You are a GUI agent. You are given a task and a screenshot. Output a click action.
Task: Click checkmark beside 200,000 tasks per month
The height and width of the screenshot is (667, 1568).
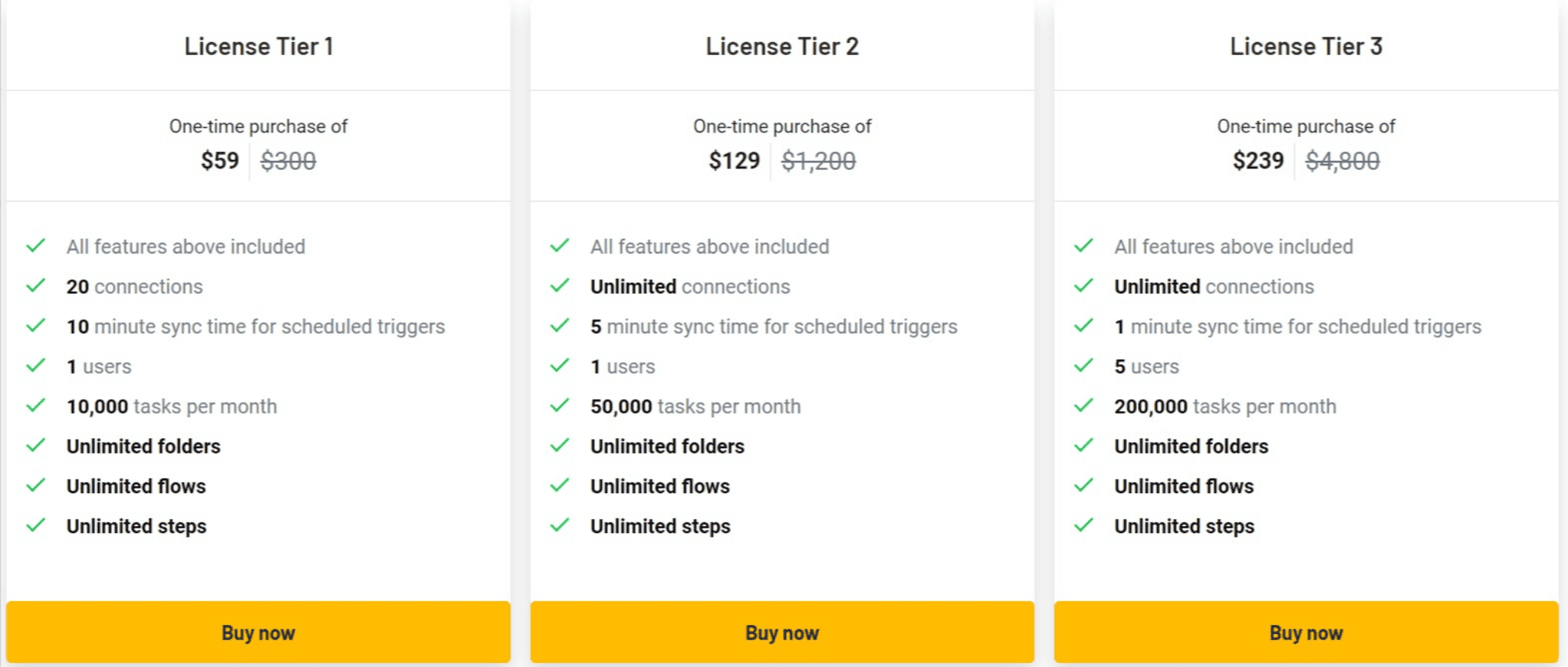click(1083, 405)
